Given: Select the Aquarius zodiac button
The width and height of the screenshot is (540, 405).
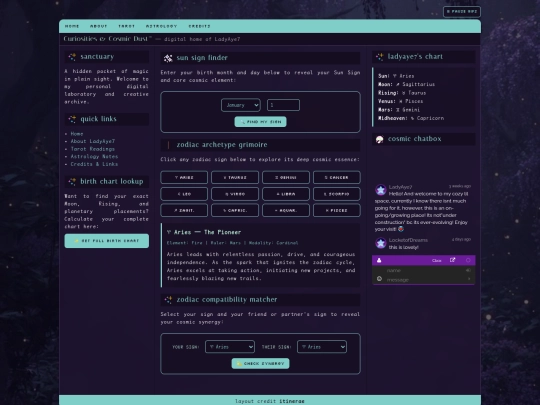Looking at the screenshot, I should 286,210.
